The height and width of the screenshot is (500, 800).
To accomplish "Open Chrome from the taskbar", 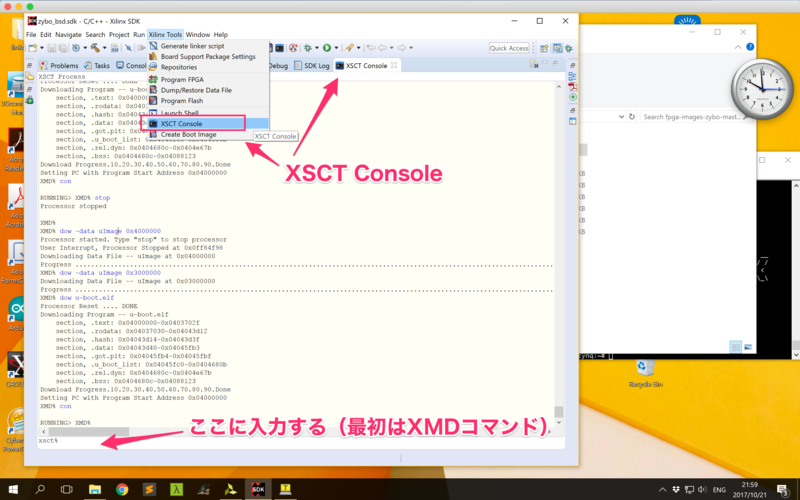I will point(122,489).
